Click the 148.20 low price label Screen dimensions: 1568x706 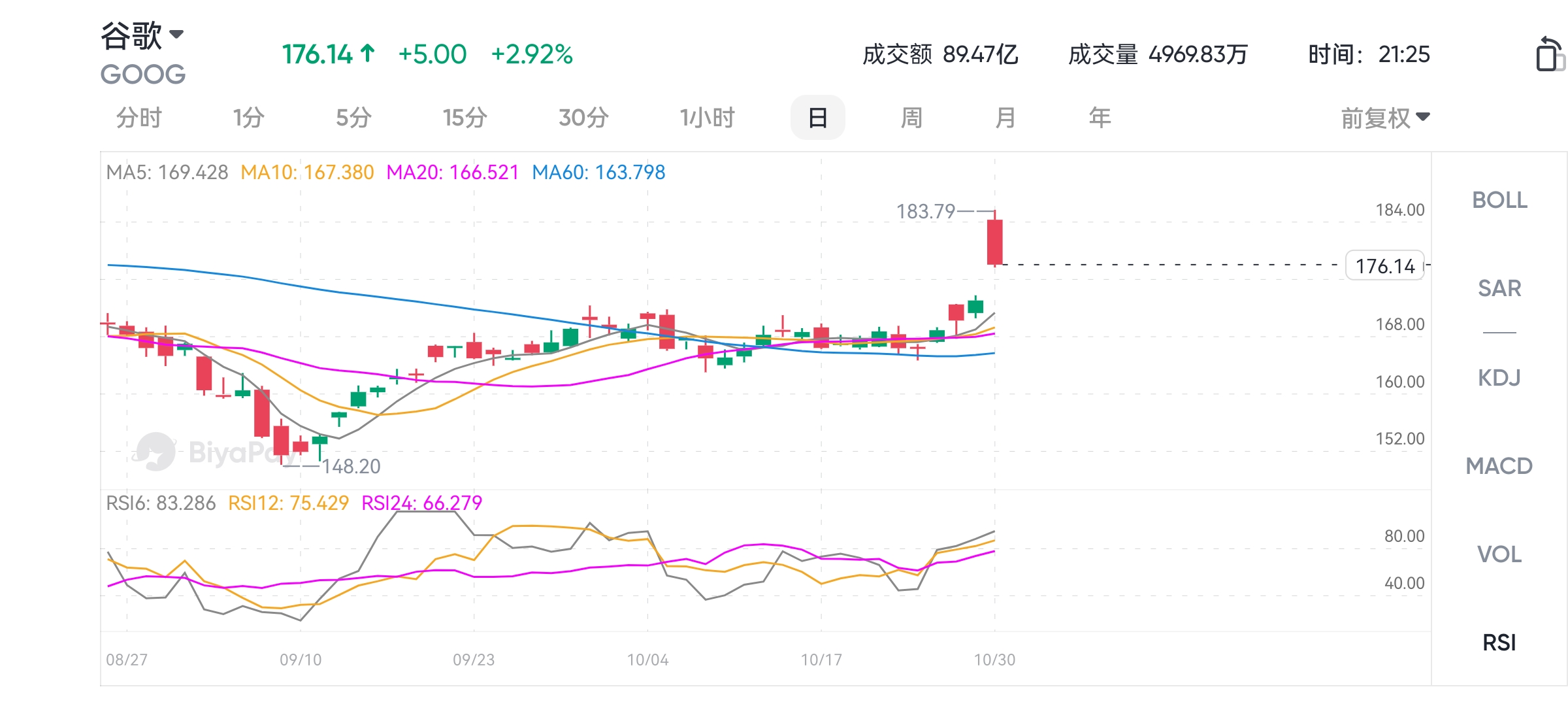(x=351, y=467)
